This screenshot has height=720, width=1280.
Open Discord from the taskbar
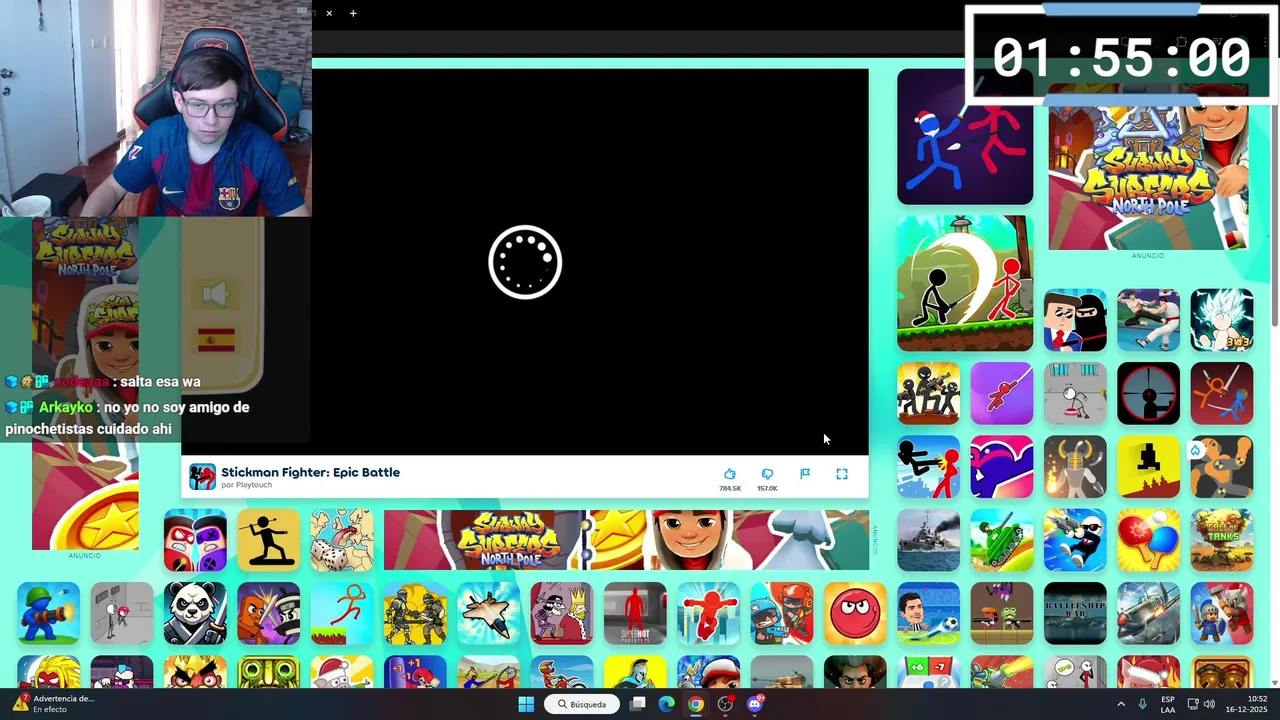(755, 704)
